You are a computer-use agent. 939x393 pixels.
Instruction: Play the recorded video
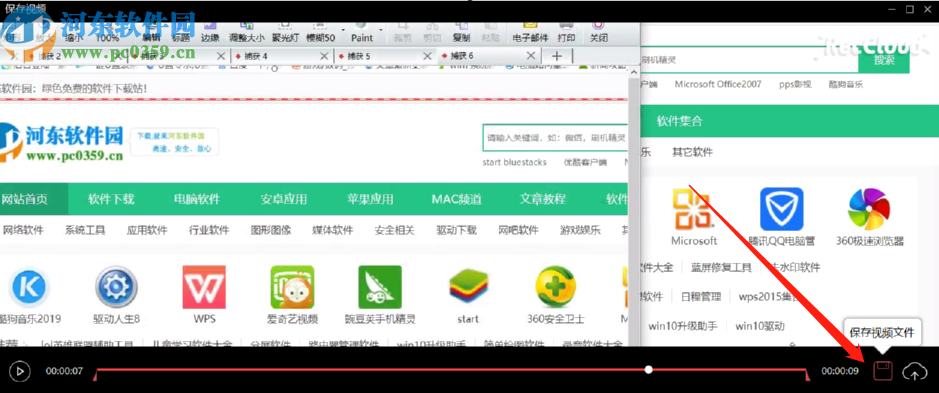coord(20,371)
